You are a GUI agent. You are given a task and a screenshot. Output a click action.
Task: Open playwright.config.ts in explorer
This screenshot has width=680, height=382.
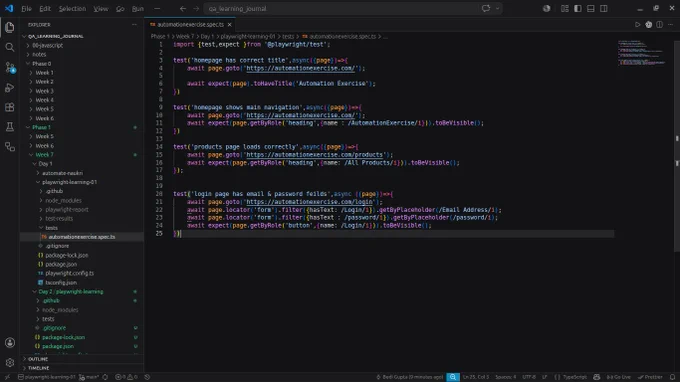click(x=82, y=273)
